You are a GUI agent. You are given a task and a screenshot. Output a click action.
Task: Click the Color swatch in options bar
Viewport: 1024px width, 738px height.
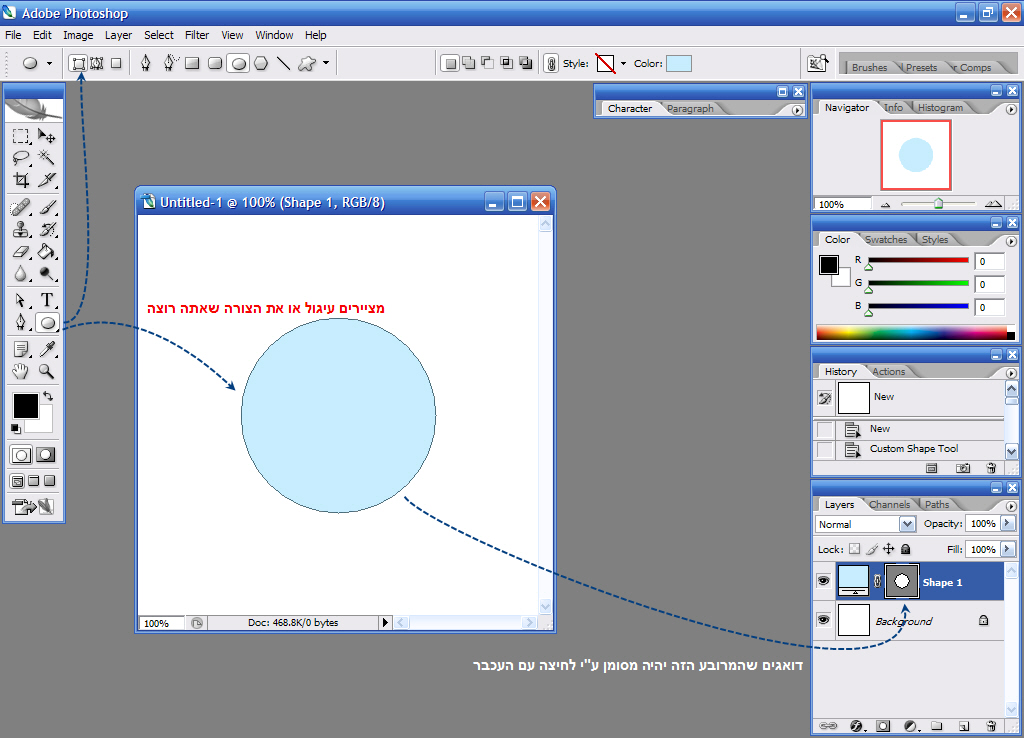[x=679, y=63]
